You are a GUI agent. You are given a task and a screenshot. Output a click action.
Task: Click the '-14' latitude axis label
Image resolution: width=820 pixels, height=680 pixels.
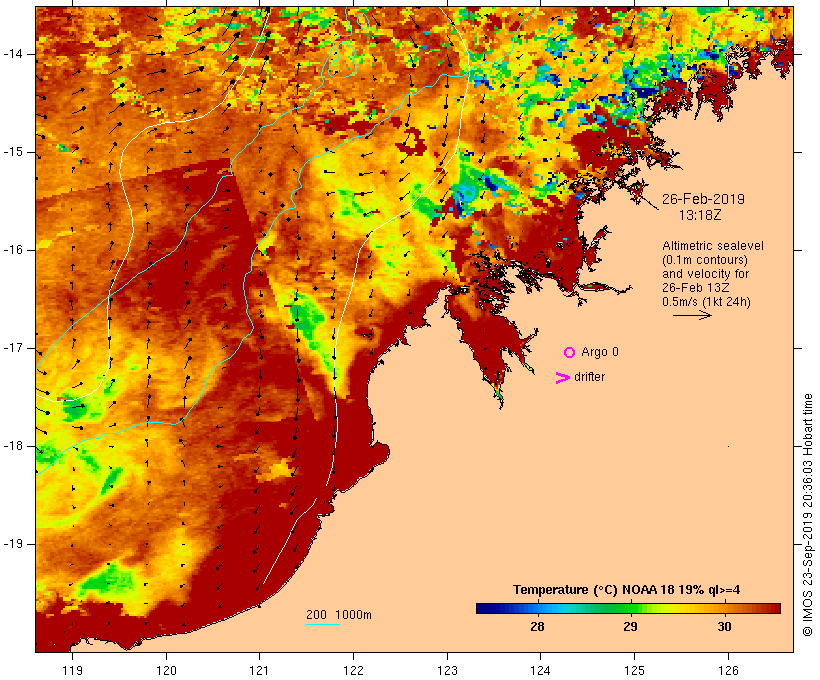click(x=12, y=54)
